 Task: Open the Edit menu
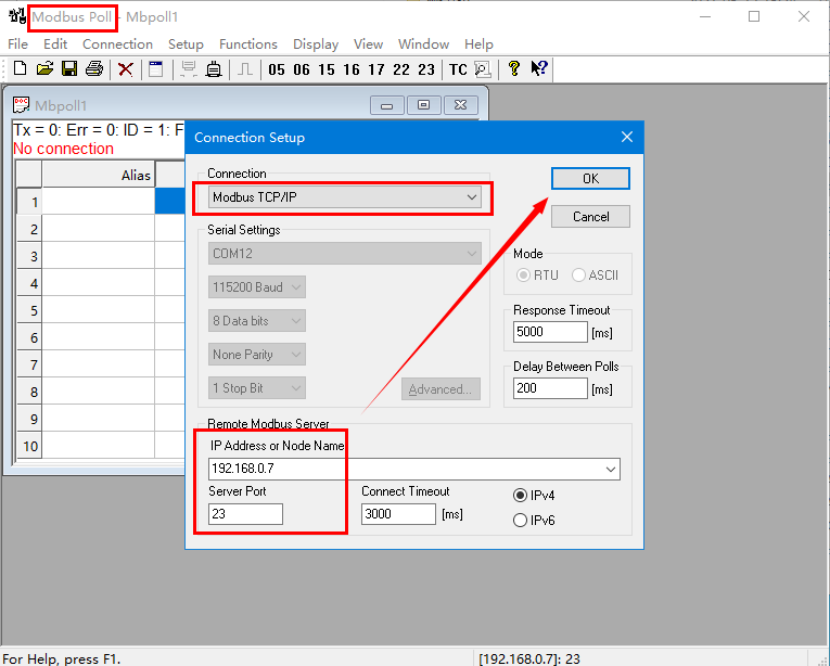coord(55,44)
